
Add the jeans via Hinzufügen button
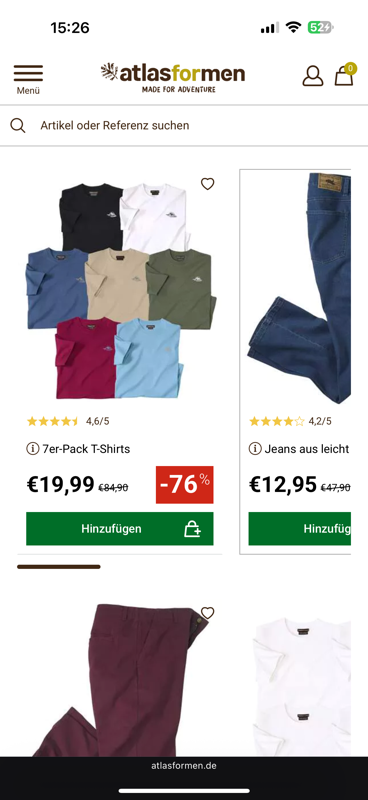point(300,529)
